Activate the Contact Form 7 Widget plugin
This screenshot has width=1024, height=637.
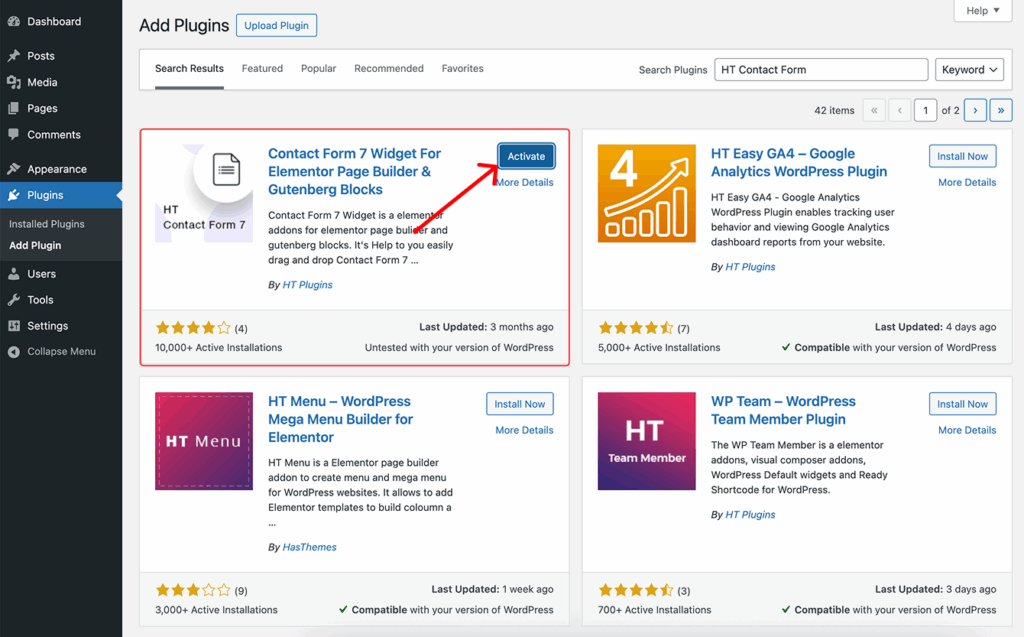pos(526,156)
